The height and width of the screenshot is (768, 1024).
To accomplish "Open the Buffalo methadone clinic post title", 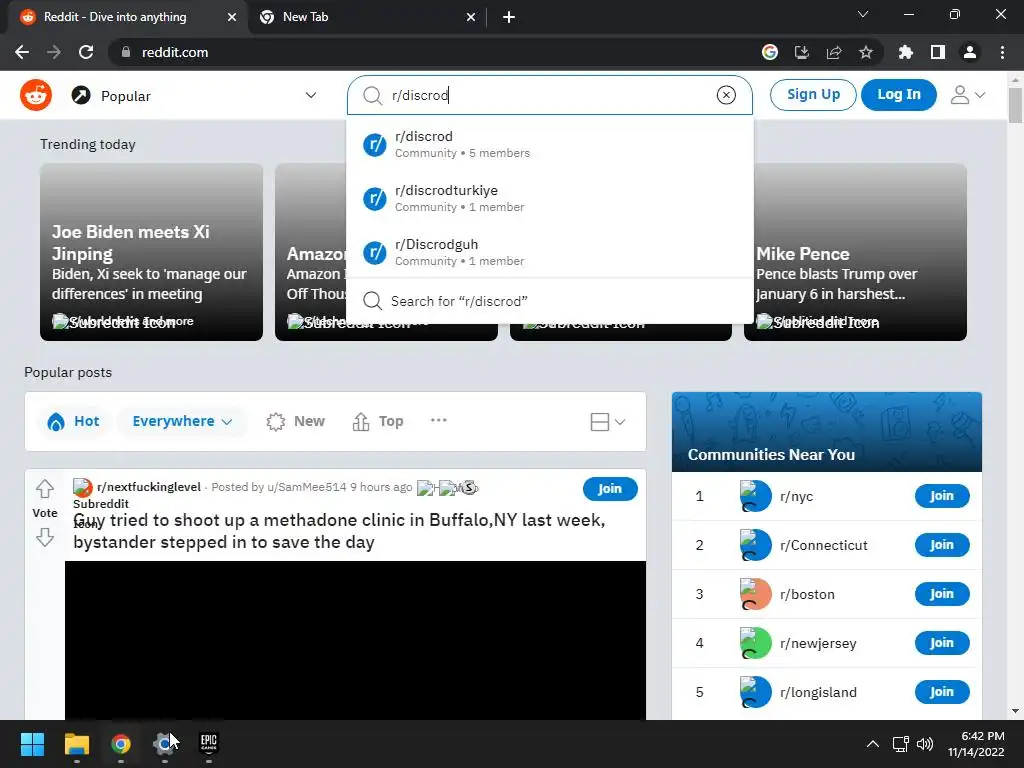I will click(x=340, y=531).
